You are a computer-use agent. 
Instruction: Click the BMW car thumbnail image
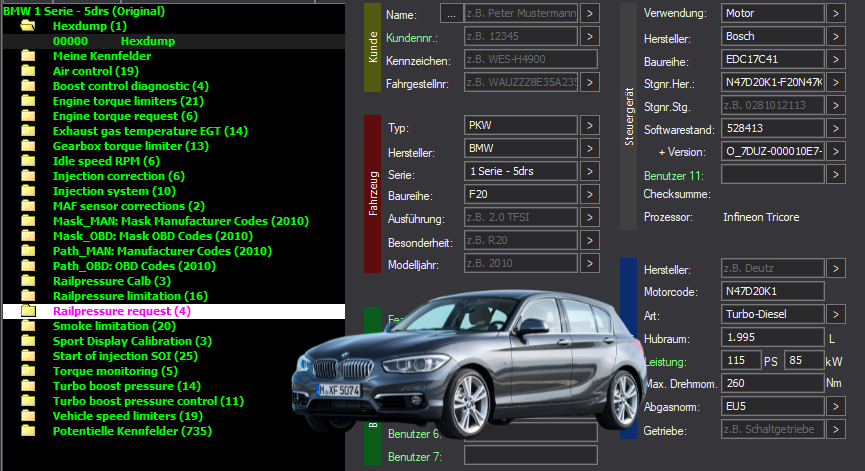(469, 364)
